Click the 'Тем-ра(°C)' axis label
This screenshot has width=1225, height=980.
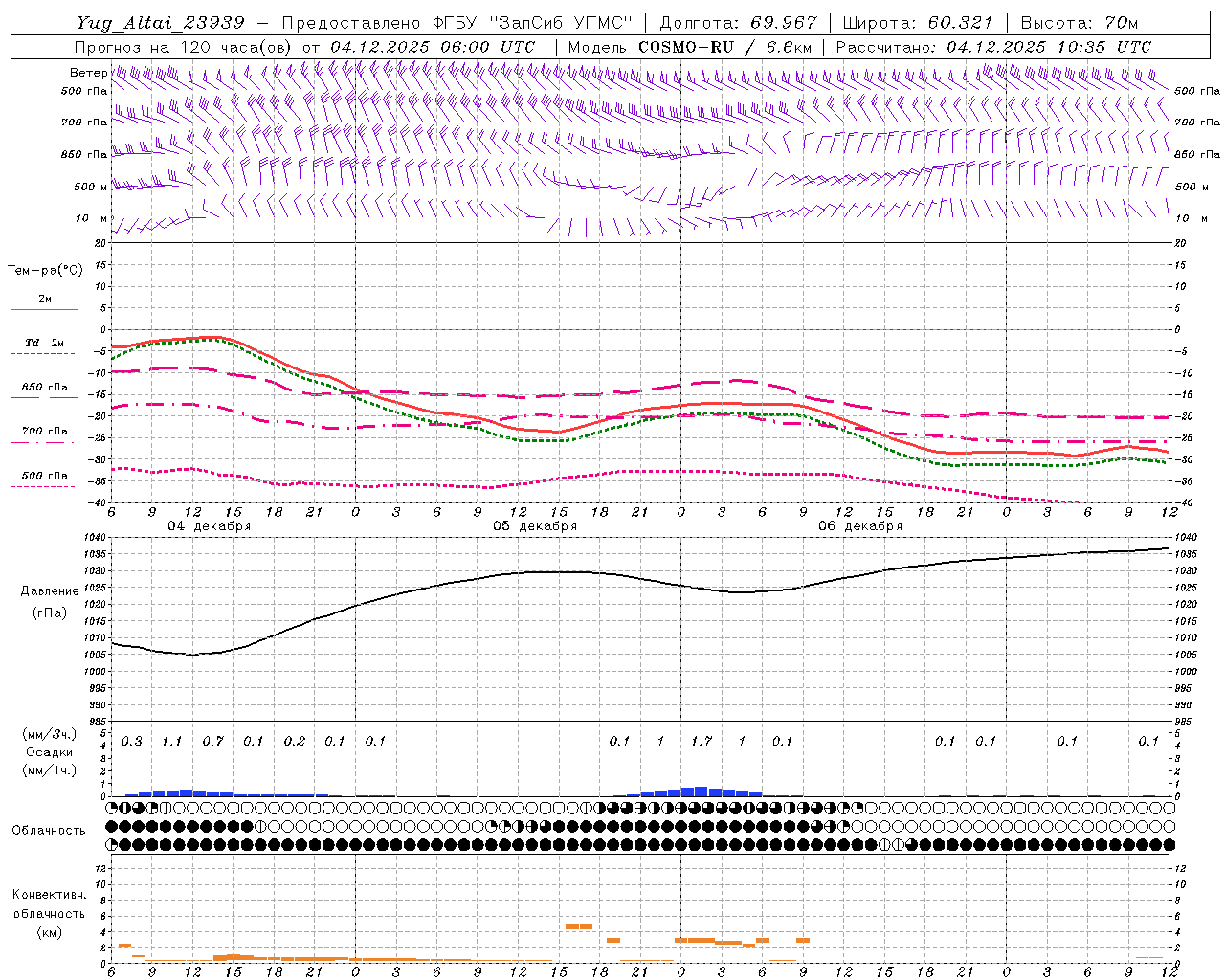click(45, 271)
